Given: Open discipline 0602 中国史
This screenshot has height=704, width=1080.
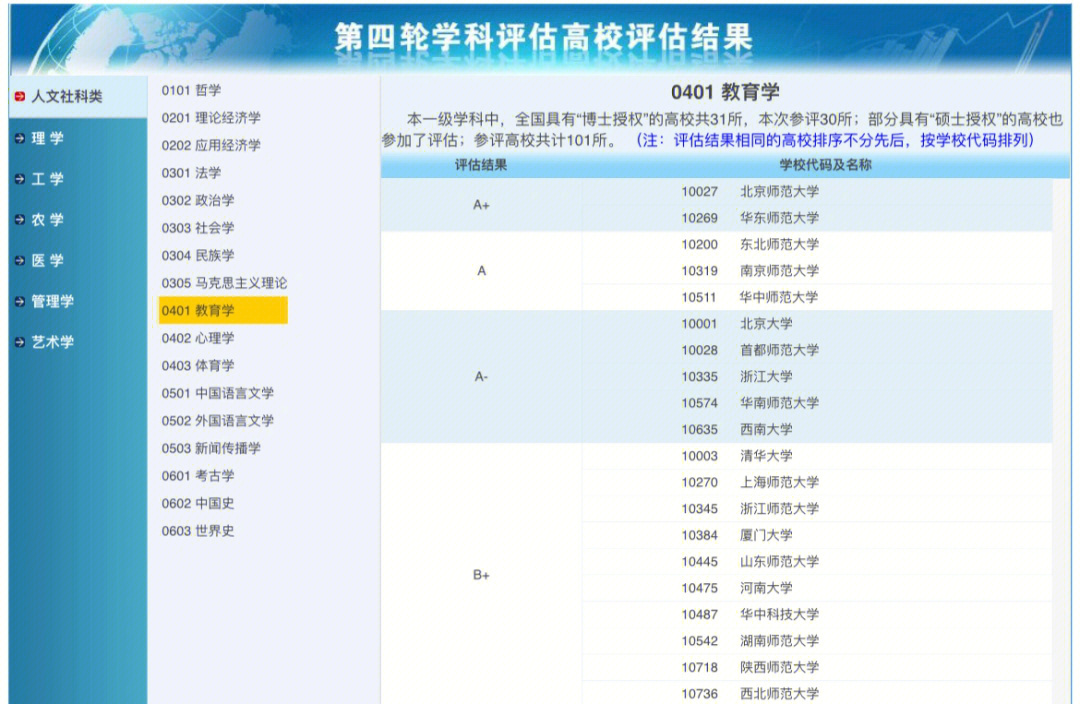Looking at the screenshot, I should (x=198, y=504).
